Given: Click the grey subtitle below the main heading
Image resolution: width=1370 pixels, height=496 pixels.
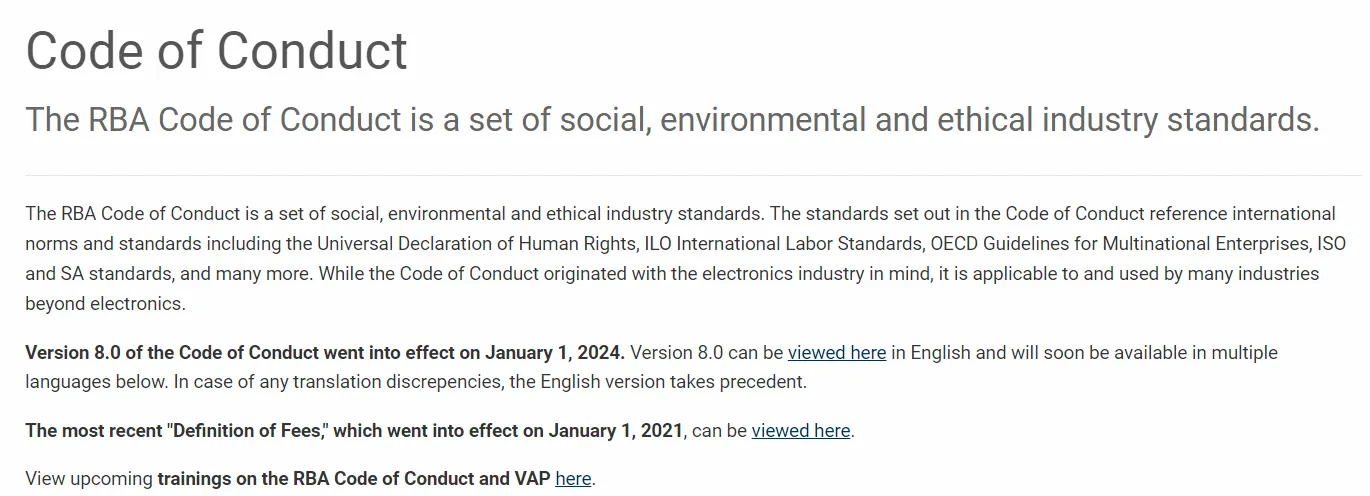Looking at the screenshot, I should point(672,120).
